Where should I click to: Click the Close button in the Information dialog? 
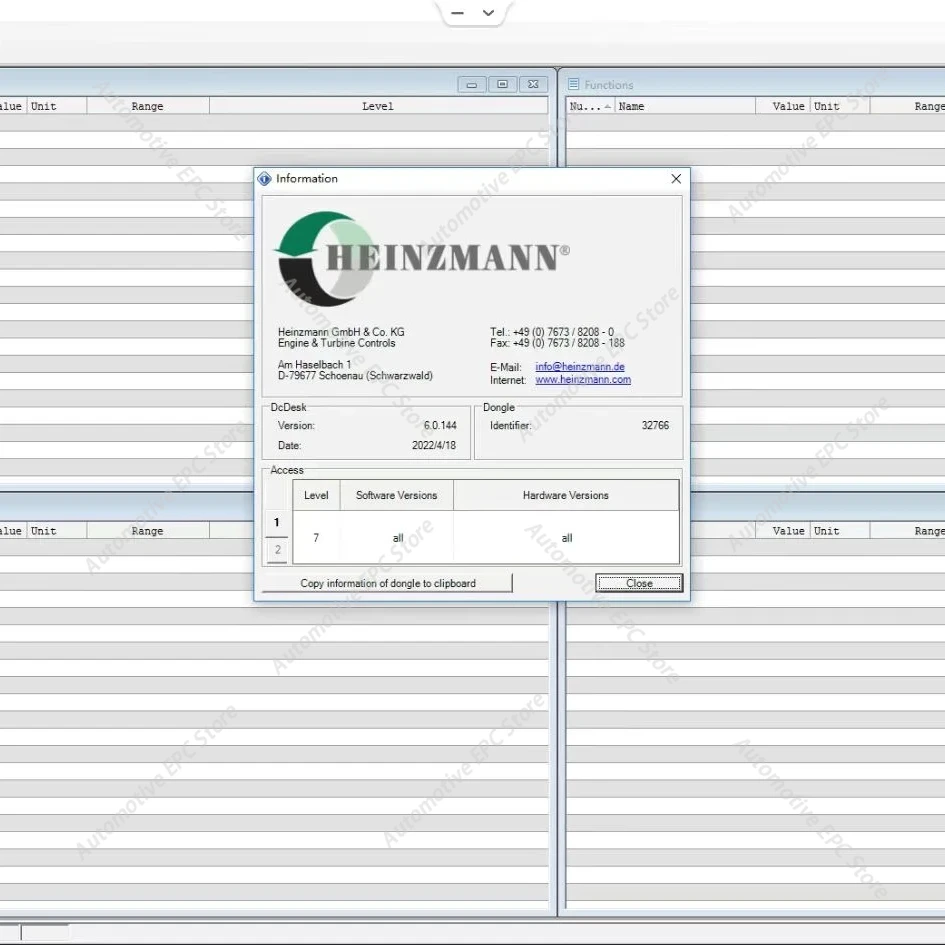point(639,583)
